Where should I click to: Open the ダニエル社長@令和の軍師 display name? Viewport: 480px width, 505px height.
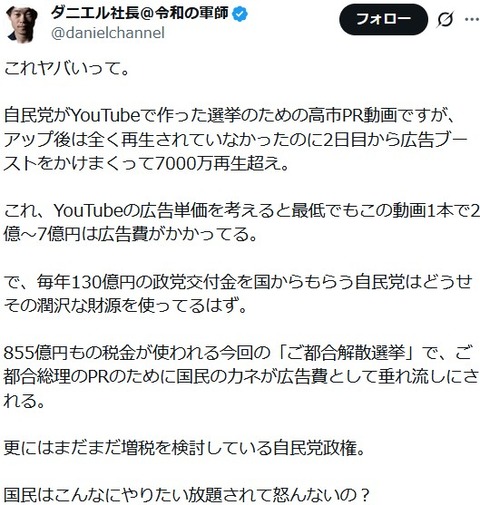click(x=140, y=13)
